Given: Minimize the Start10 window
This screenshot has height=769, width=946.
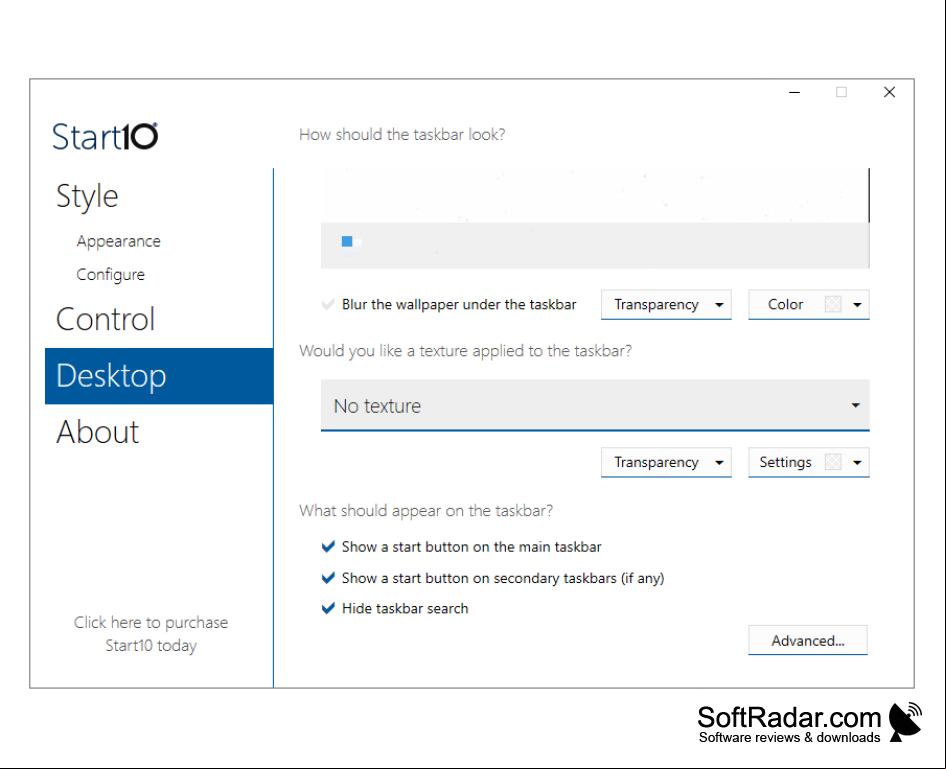Looking at the screenshot, I should click(x=794, y=92).
